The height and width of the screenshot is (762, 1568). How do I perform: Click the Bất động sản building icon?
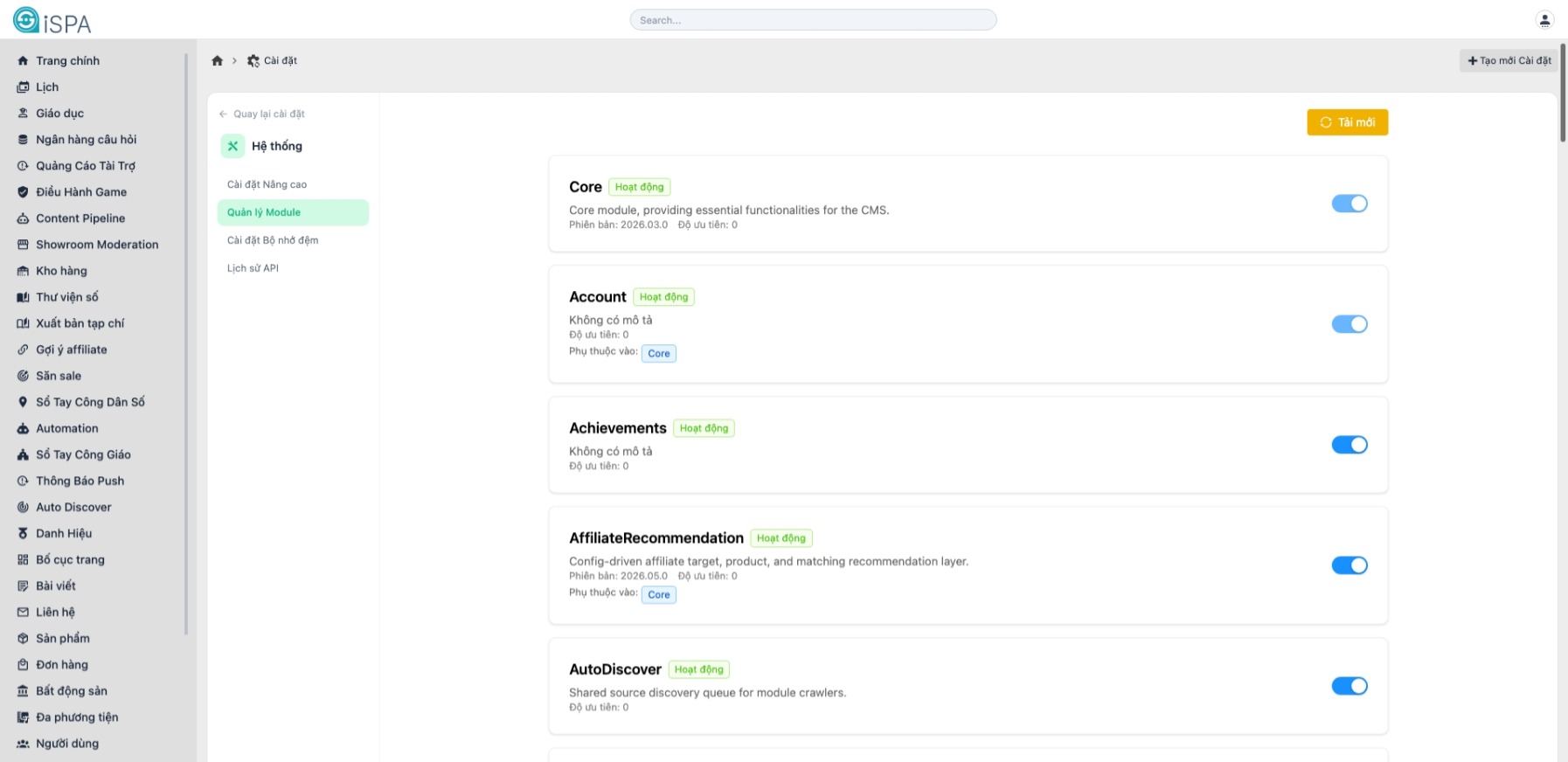[23, 690]
